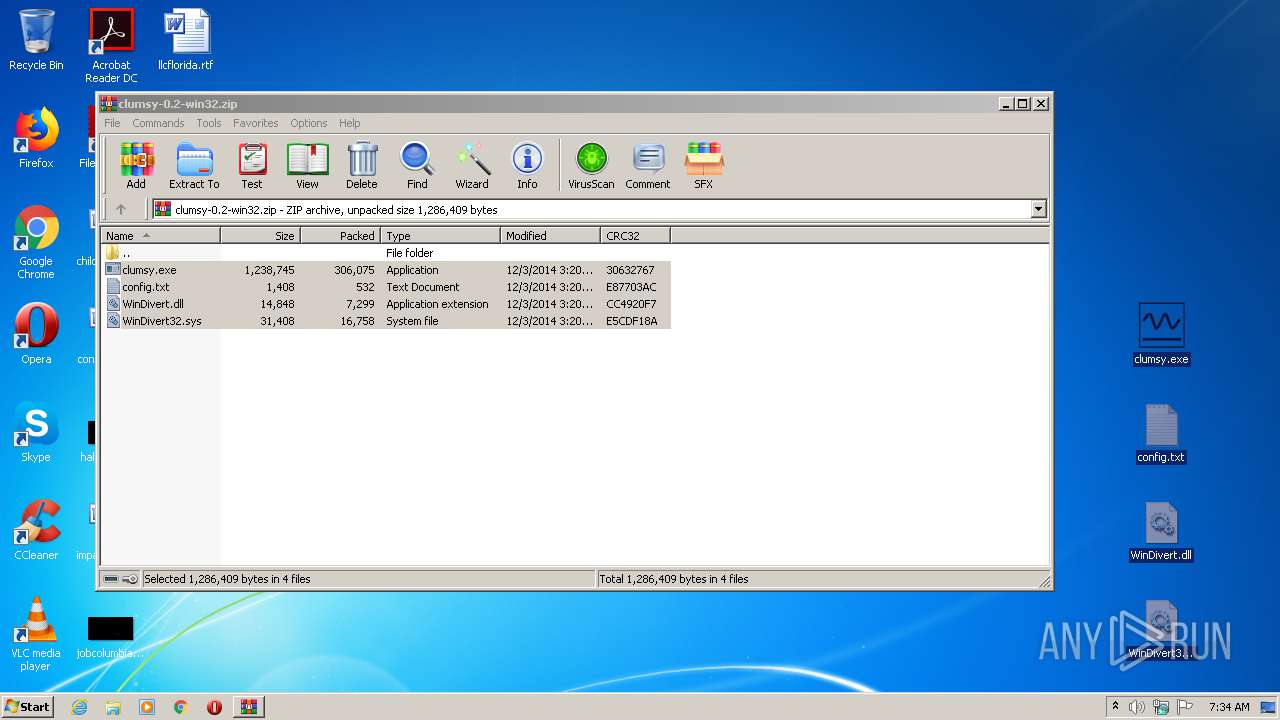Select the Recycle Bin desktop icon
1280x720 pixels.
(x=36, y=40)
